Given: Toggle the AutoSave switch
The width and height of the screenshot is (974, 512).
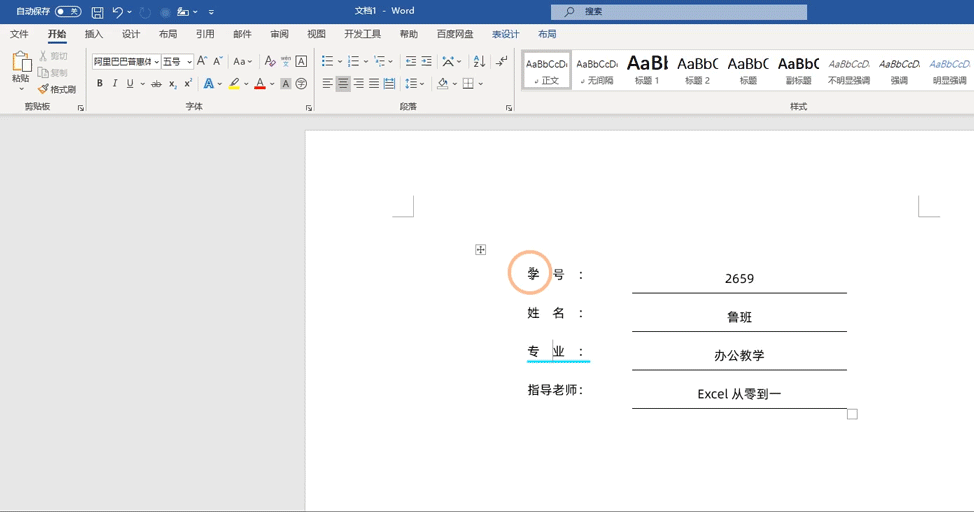Looking at the screenshot, I should (x=68, y=12).
